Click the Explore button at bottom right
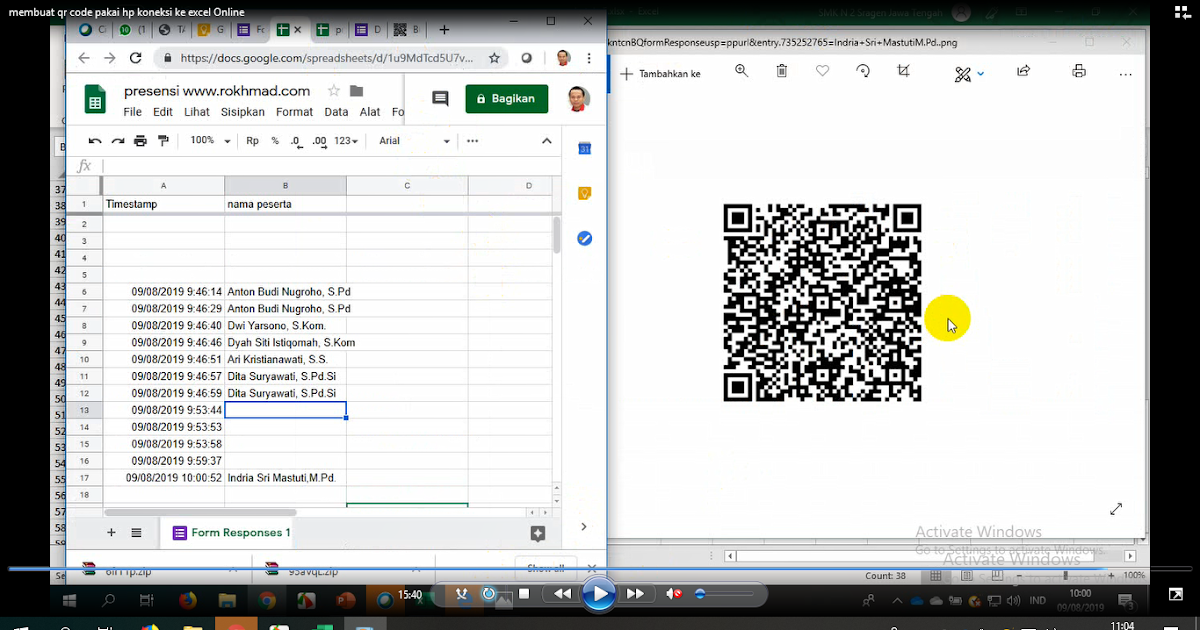The image size is (1200, 630). pyautogui.click(x=538, y=534)
